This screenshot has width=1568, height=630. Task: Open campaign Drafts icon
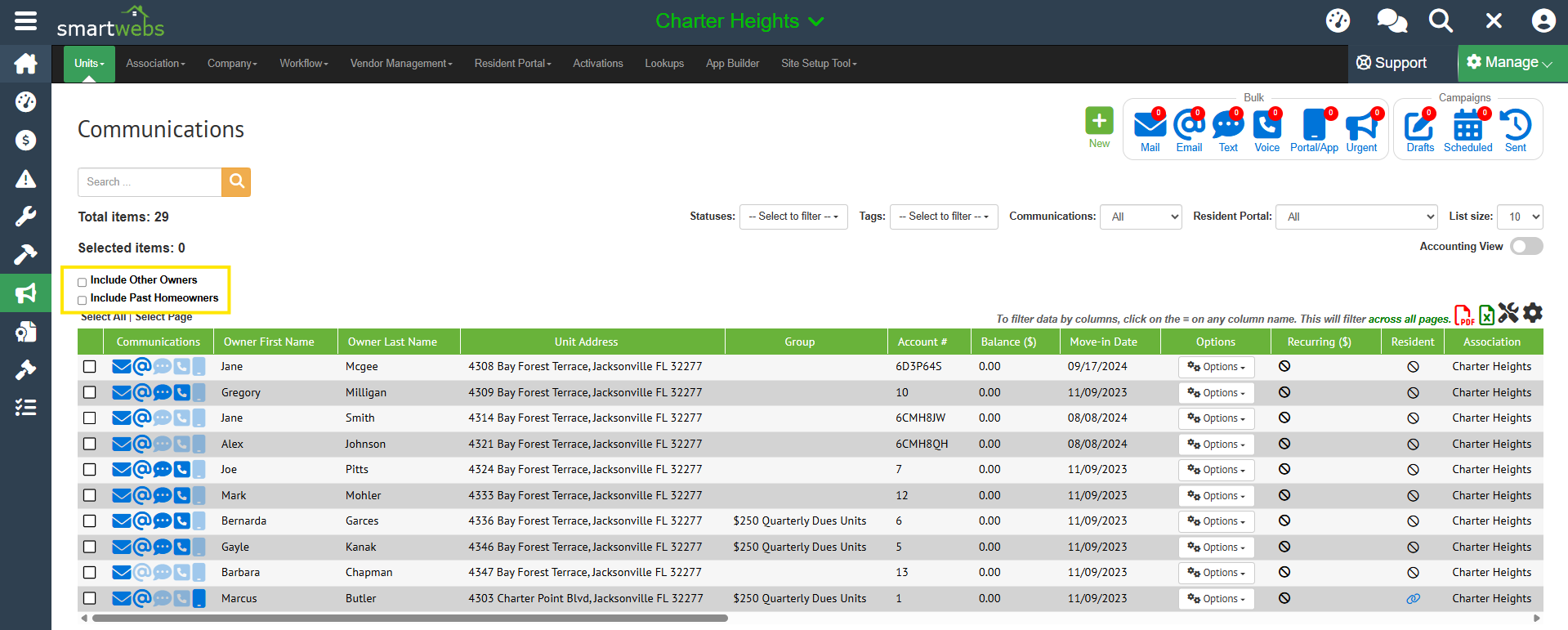1419,126
